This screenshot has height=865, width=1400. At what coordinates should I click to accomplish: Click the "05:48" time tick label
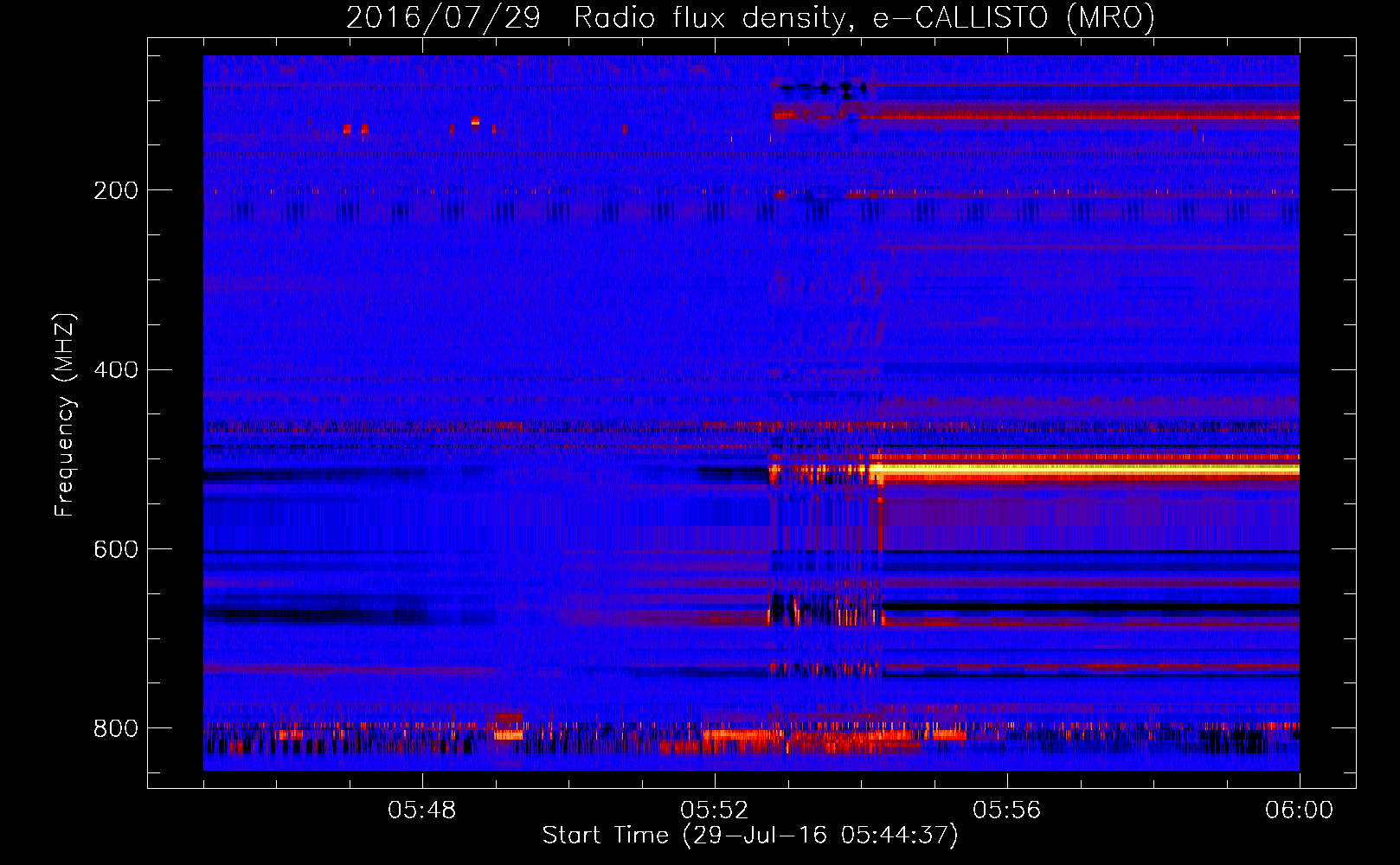point(422,811)
